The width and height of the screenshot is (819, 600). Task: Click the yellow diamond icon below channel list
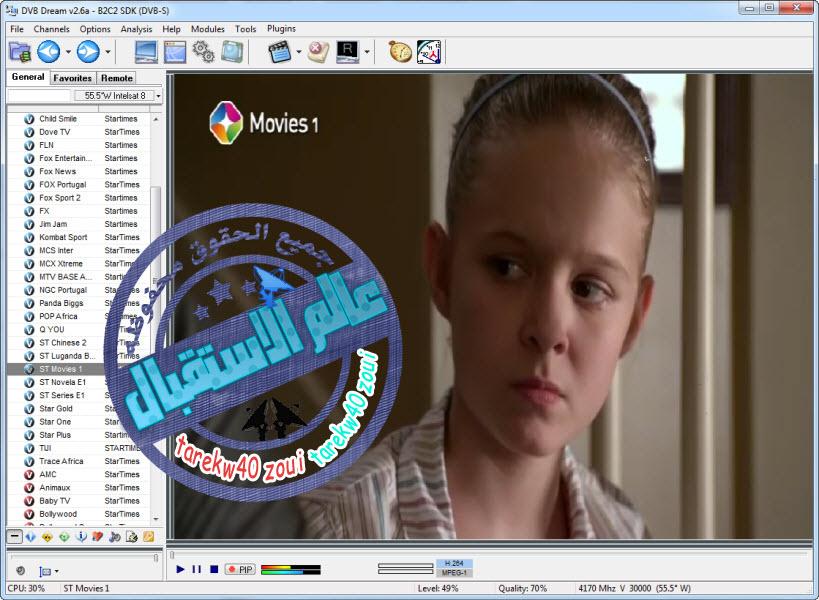click(48, 537)
